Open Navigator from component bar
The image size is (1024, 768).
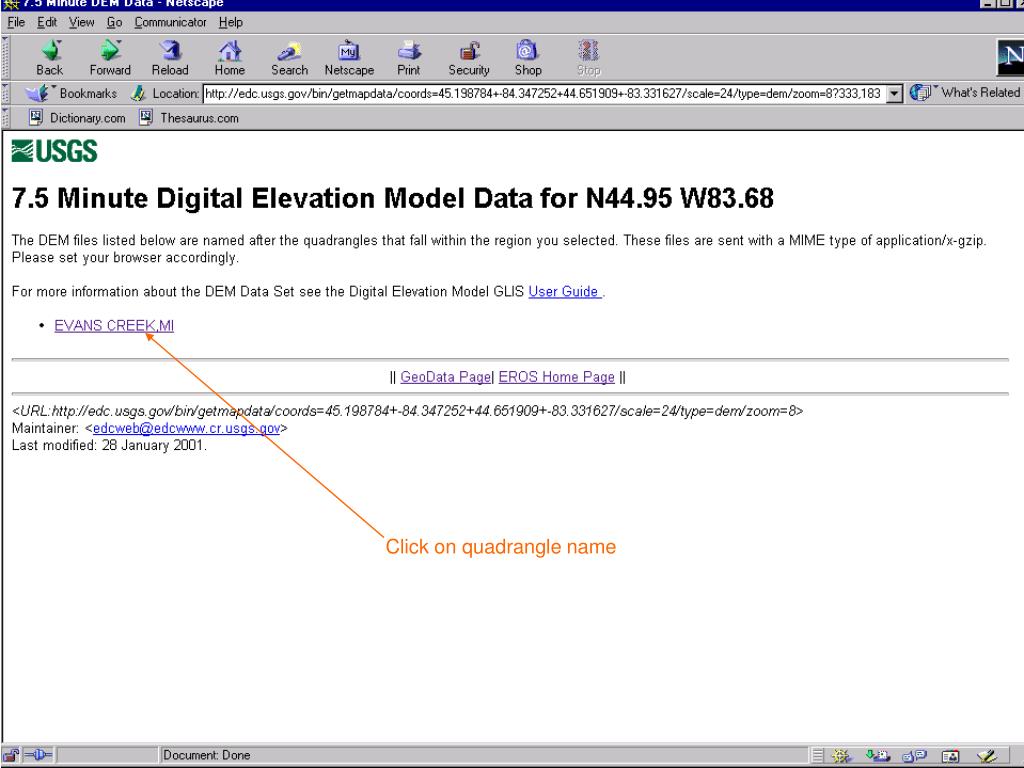click(x=840, y=756)
